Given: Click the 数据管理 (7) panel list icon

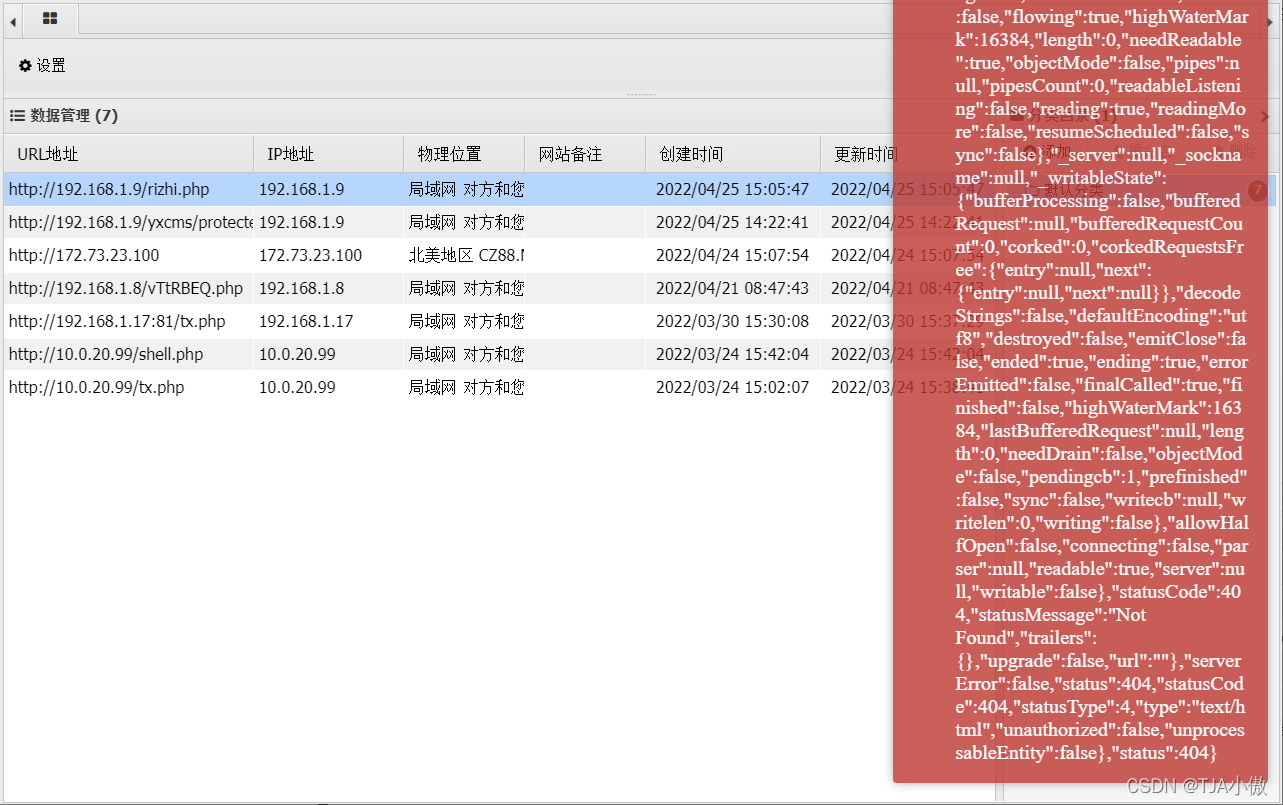Looking at the screenshot, I should pyautogui.click(x=17, y=116).
